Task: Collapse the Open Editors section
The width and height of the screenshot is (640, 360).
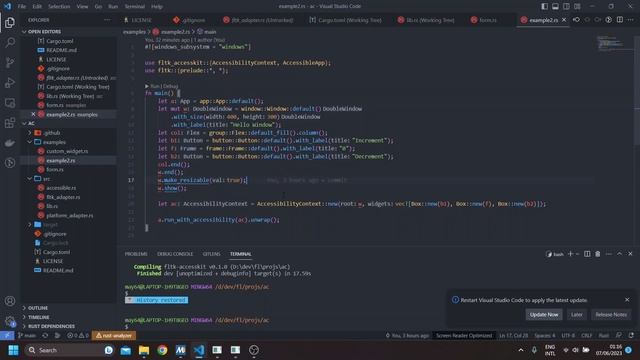Action: click(44, 31)
